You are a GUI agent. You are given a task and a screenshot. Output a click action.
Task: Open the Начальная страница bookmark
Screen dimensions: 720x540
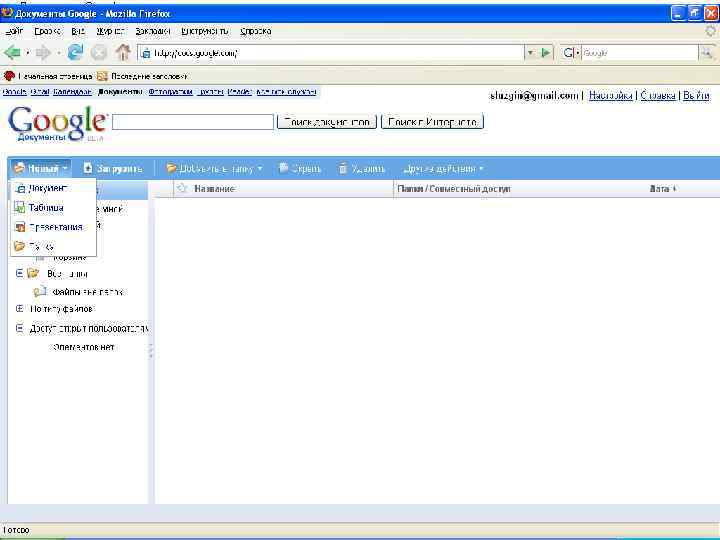pyautogui.click(x=48, y=76)
